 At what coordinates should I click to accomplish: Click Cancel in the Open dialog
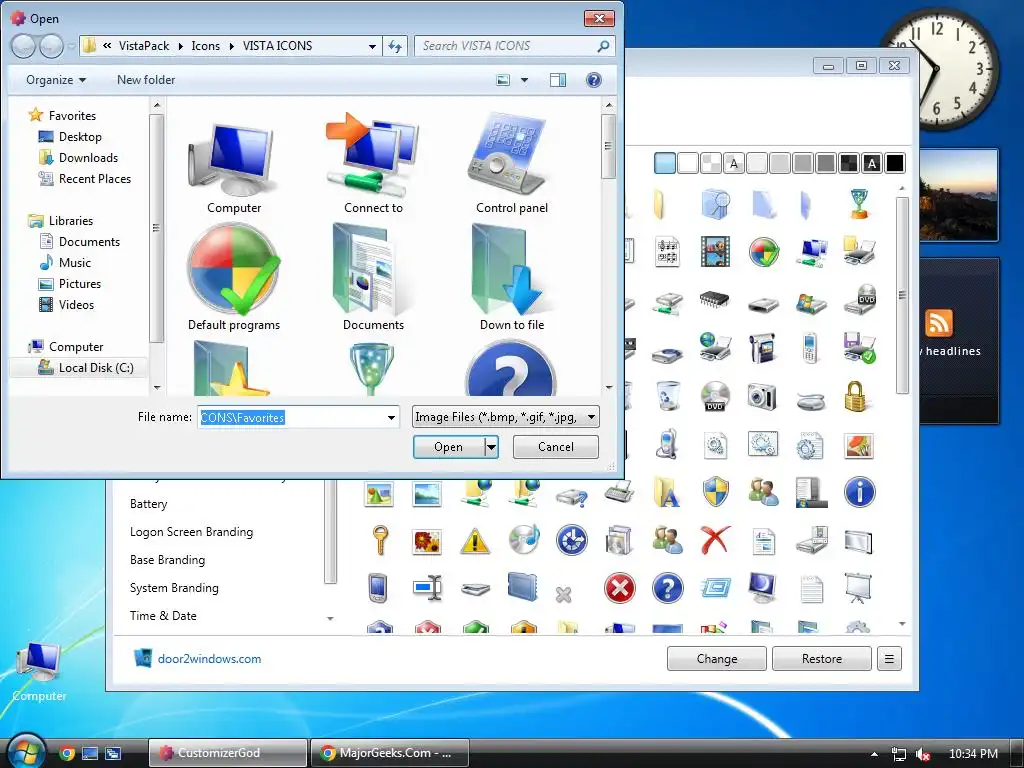pos(556,447)
